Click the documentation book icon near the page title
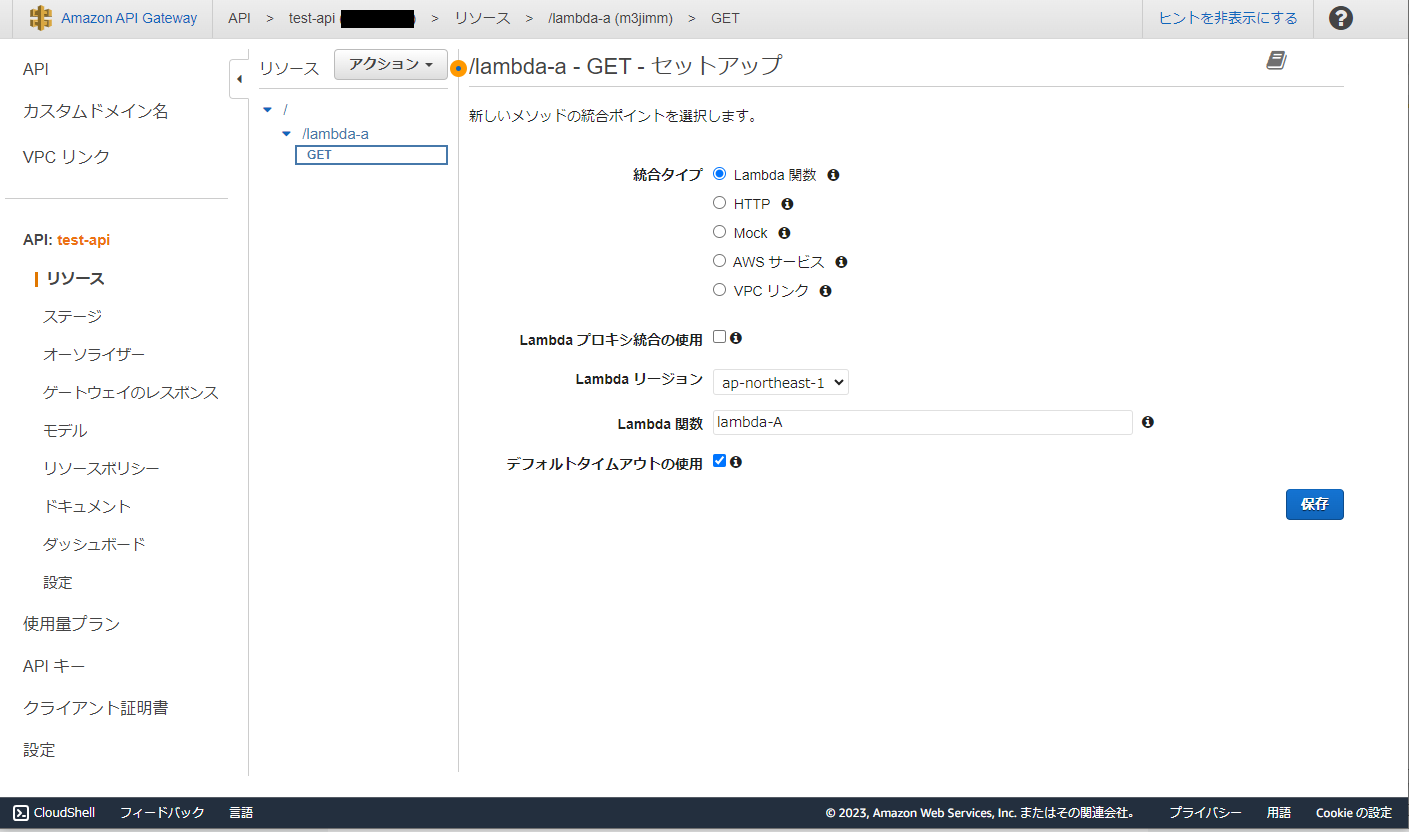This screenshot has height=832, width=1409. pyautogui.click(x=1276, y=60)
